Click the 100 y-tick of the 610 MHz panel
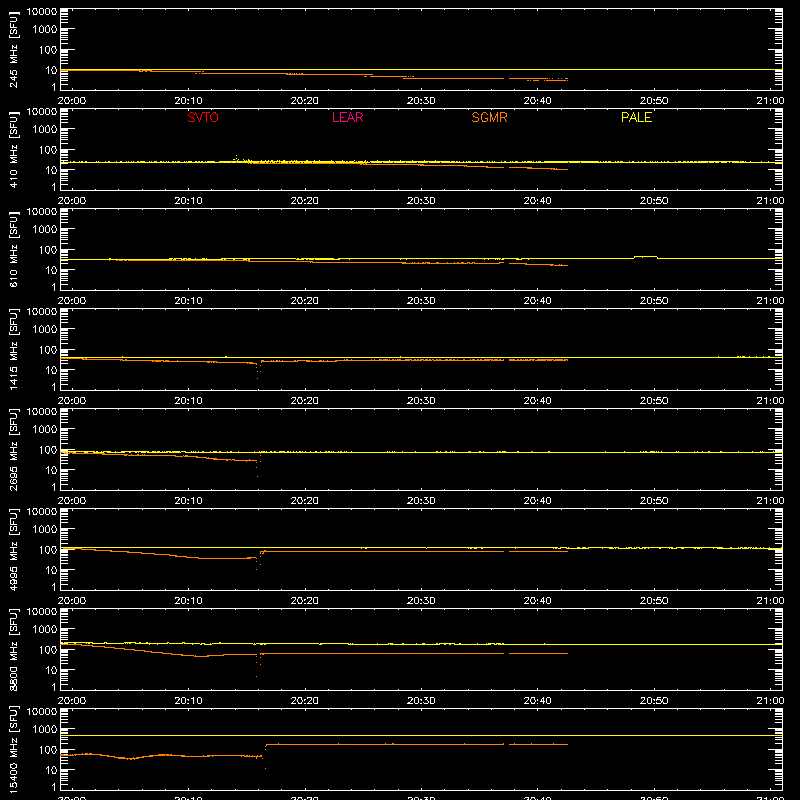Image resolution: width=800 pixels, height=800 pixels. click(x=48, y=249)
